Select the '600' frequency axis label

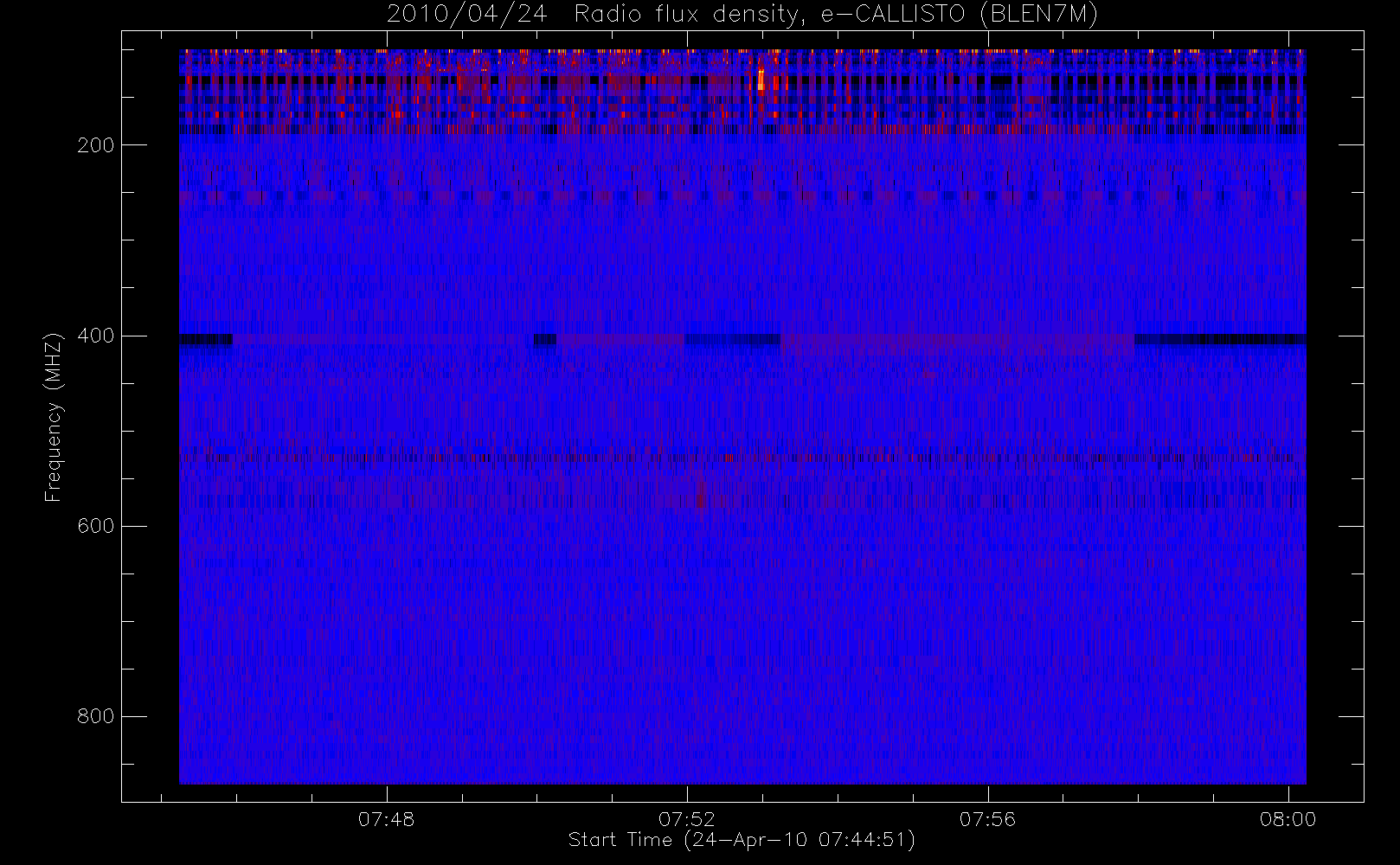[95, 526]
